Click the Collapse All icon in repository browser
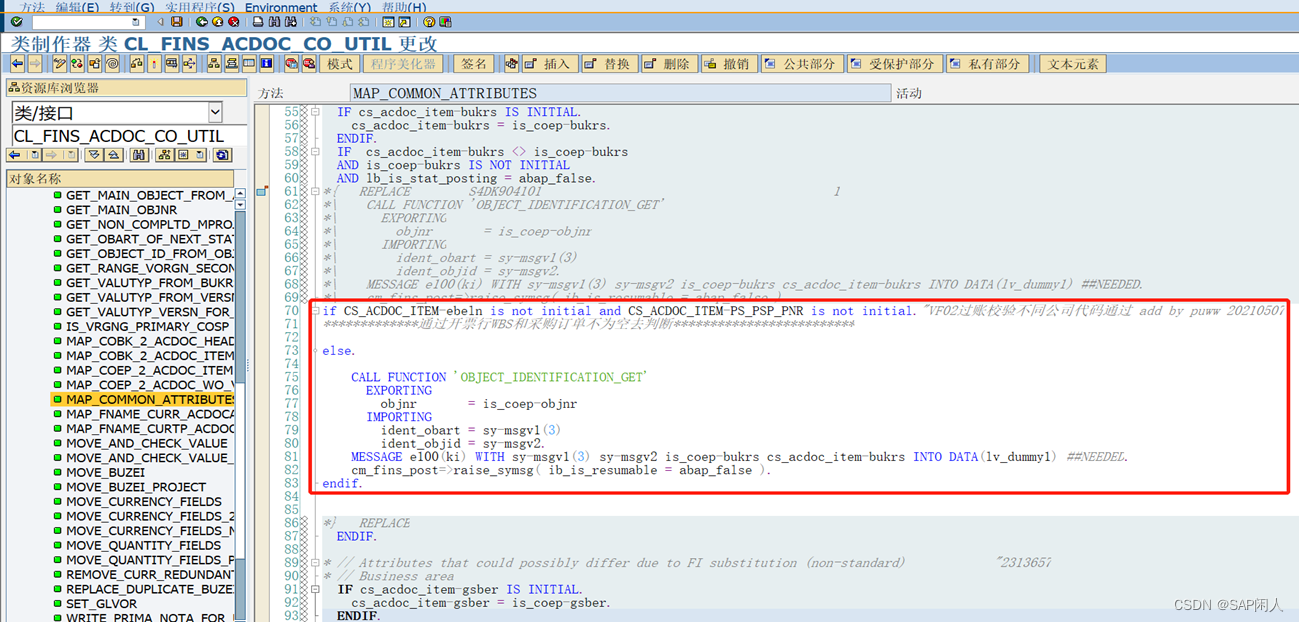This screenshot has width=1299, height=622. point(113,155)
